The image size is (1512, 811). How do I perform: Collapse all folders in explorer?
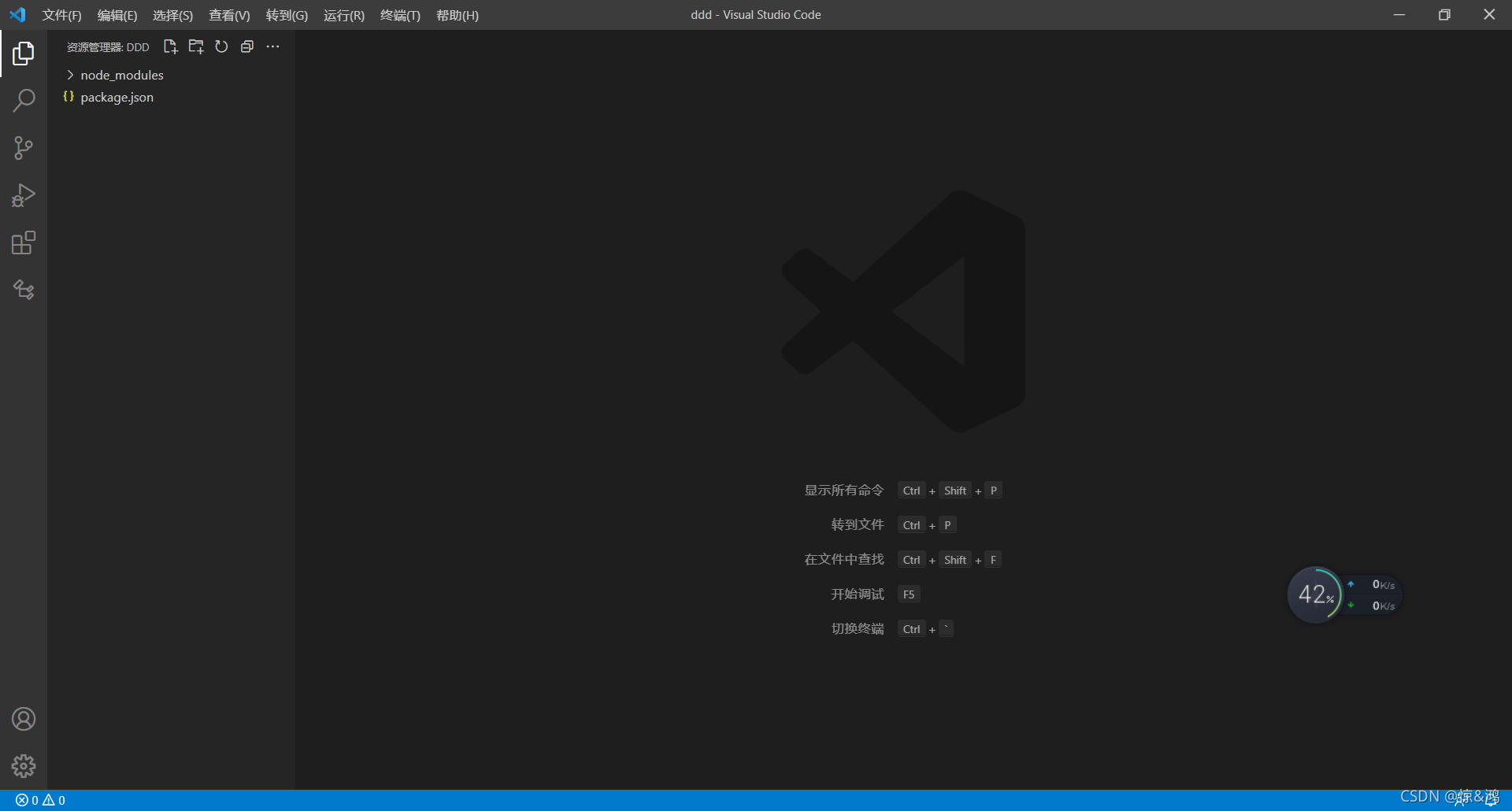tap(247, 46)
